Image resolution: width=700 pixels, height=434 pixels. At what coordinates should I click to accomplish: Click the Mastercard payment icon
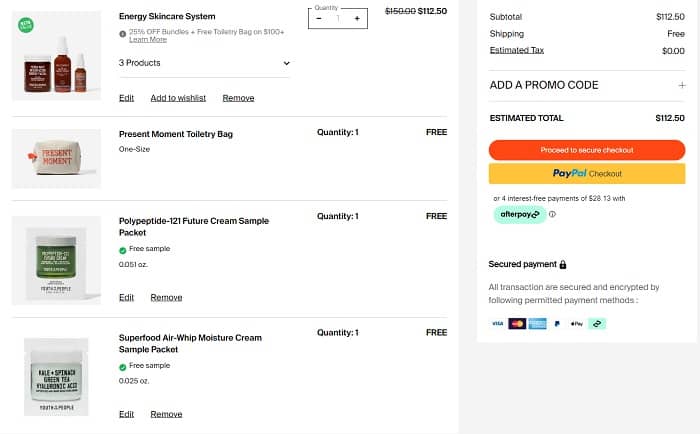[x=517, y=324]
